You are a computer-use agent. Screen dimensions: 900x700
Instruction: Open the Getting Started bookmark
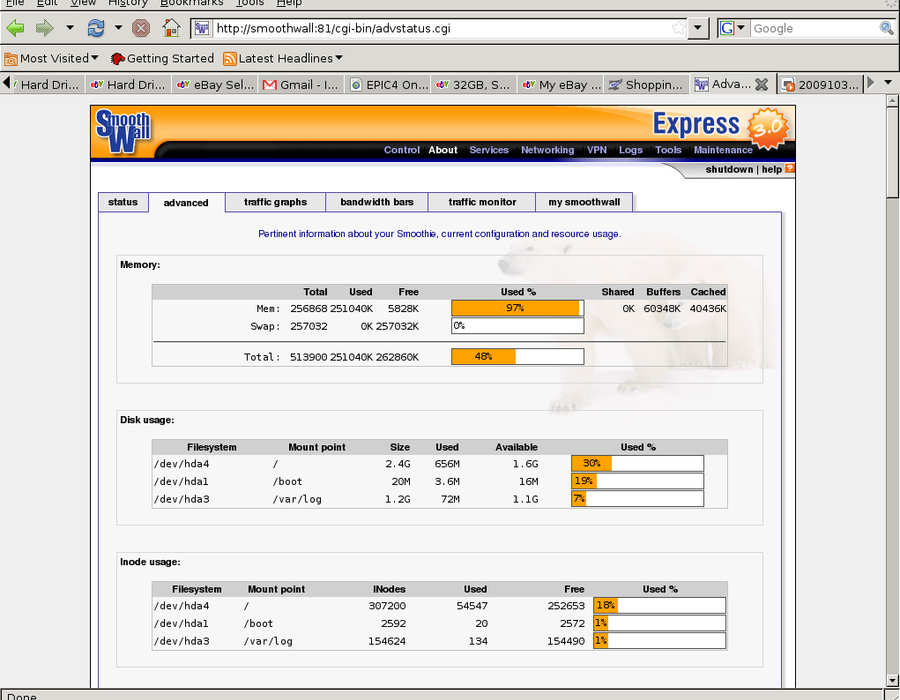tap(162, 59)
